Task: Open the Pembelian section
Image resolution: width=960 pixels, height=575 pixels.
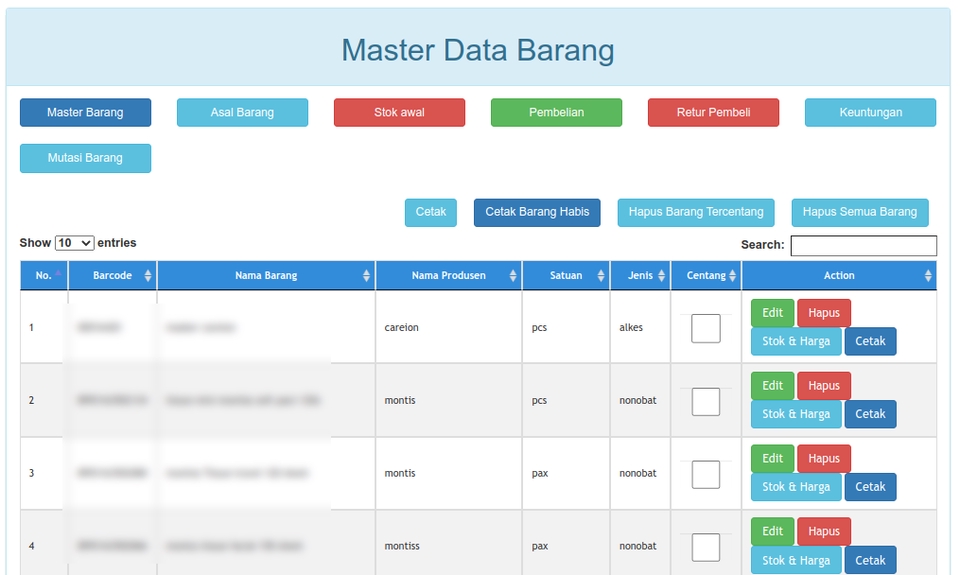Action: click(557, 113)
